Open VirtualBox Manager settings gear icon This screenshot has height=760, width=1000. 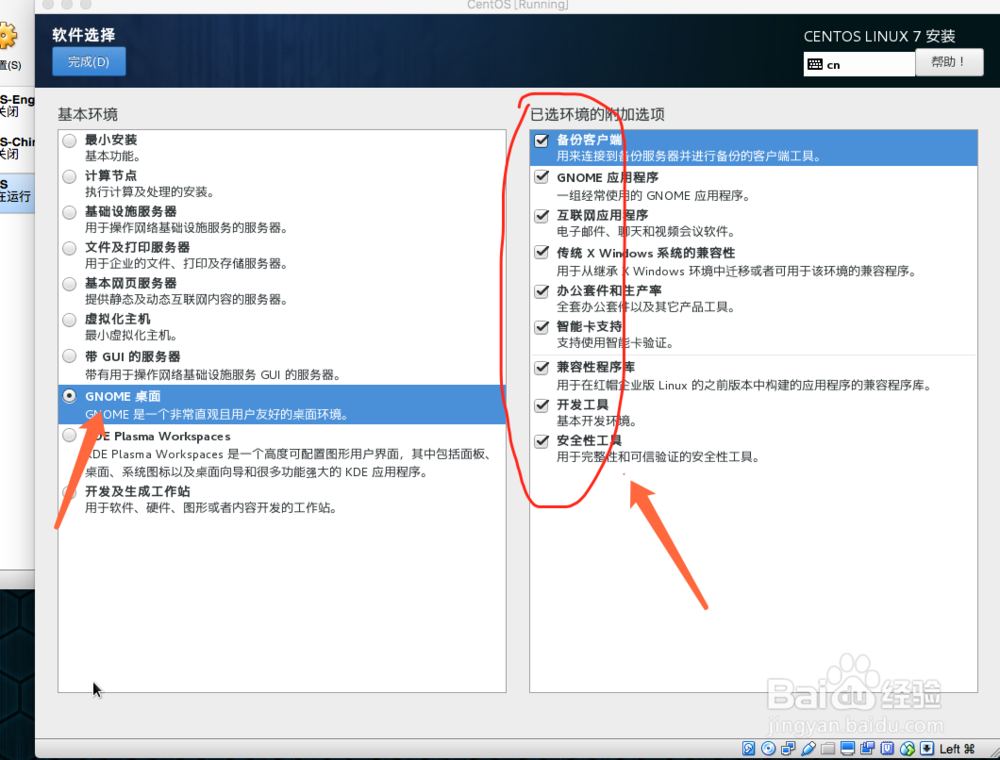point(6,36)
